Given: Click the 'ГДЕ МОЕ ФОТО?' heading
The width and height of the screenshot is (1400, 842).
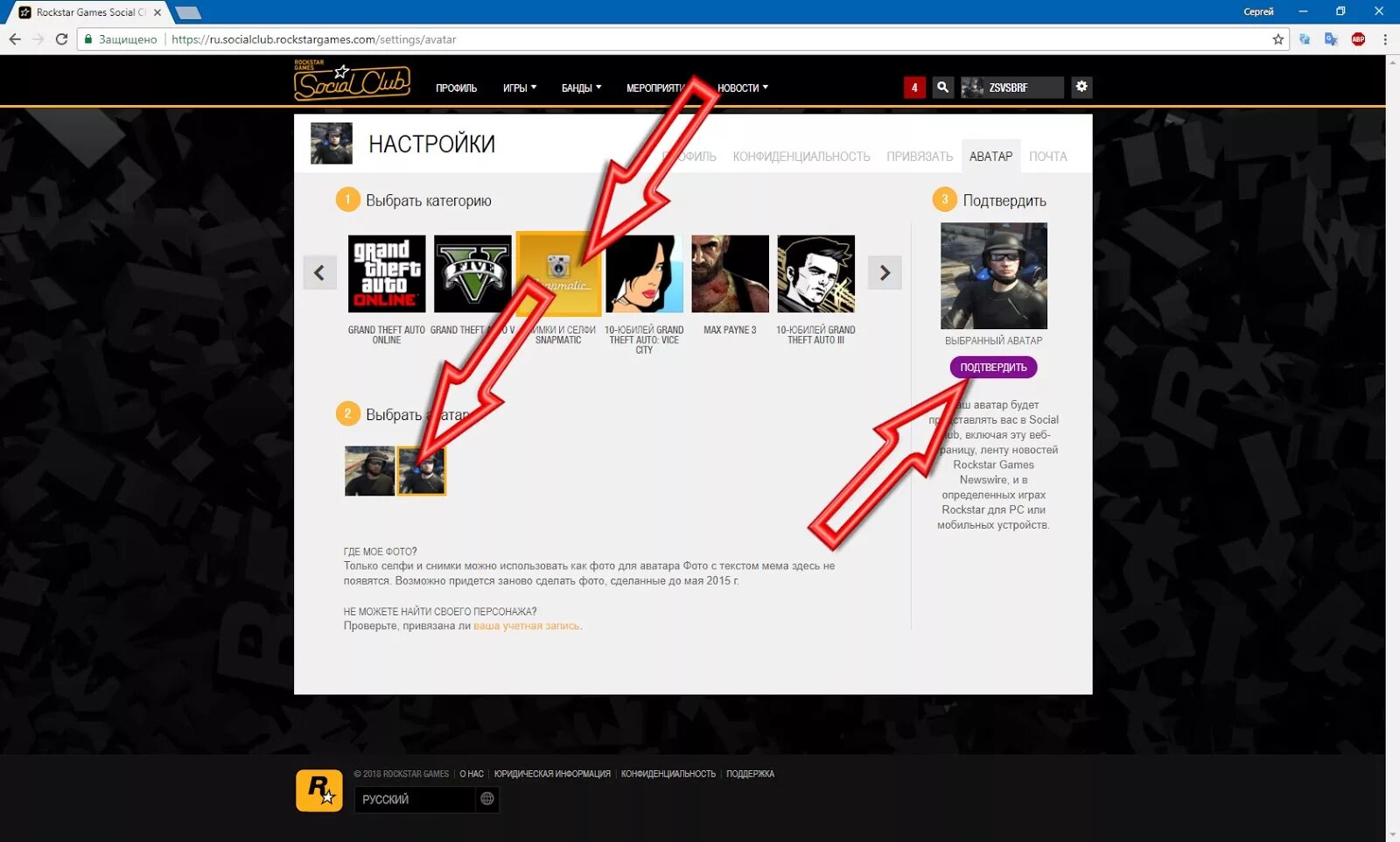Looking at the screenshot, I should pos(380,551).
